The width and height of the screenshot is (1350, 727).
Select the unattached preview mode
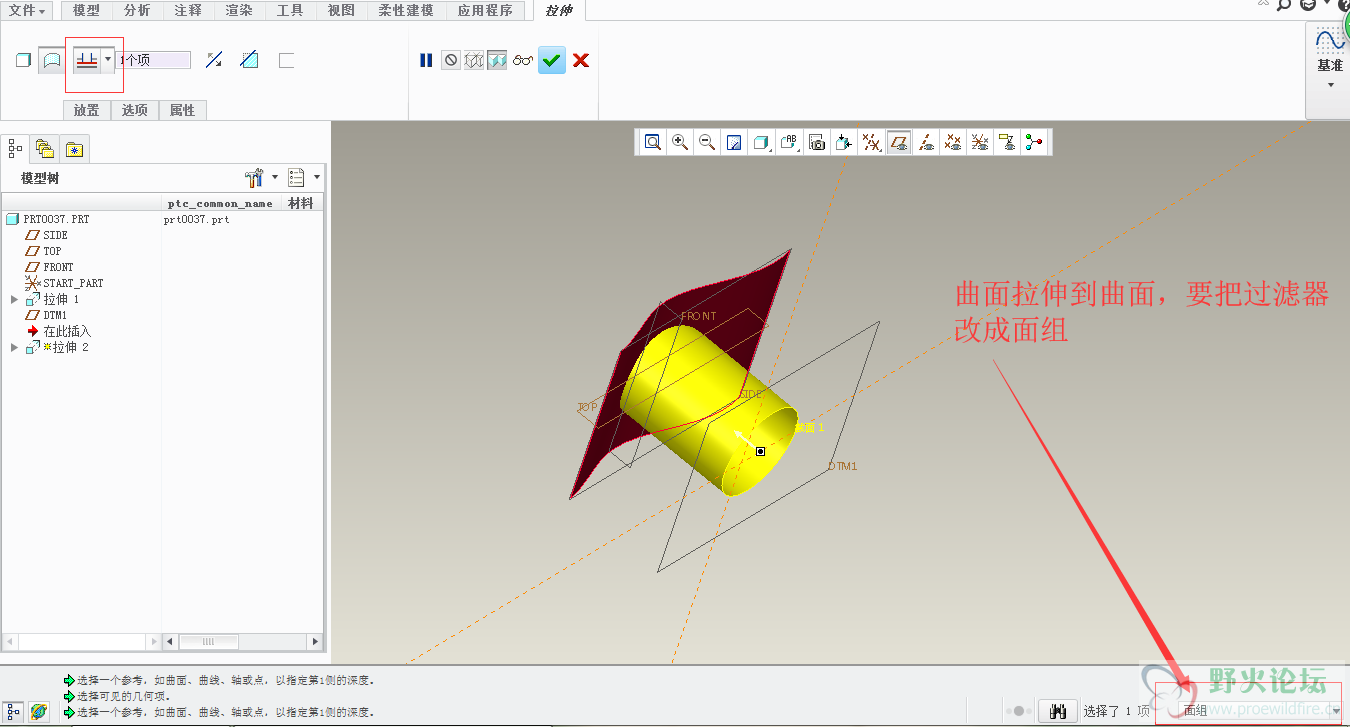click(474, 60)
